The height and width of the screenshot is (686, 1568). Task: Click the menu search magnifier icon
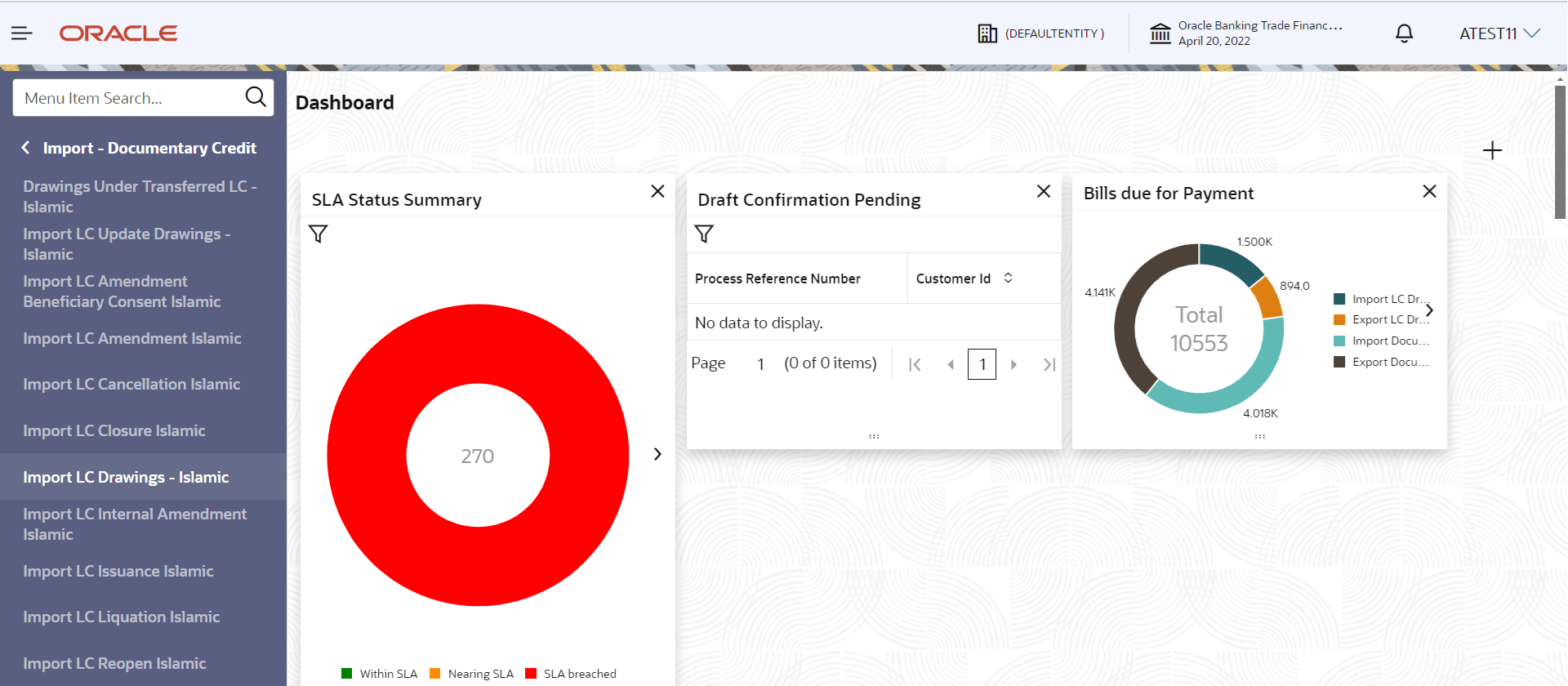tap(256, 97)
